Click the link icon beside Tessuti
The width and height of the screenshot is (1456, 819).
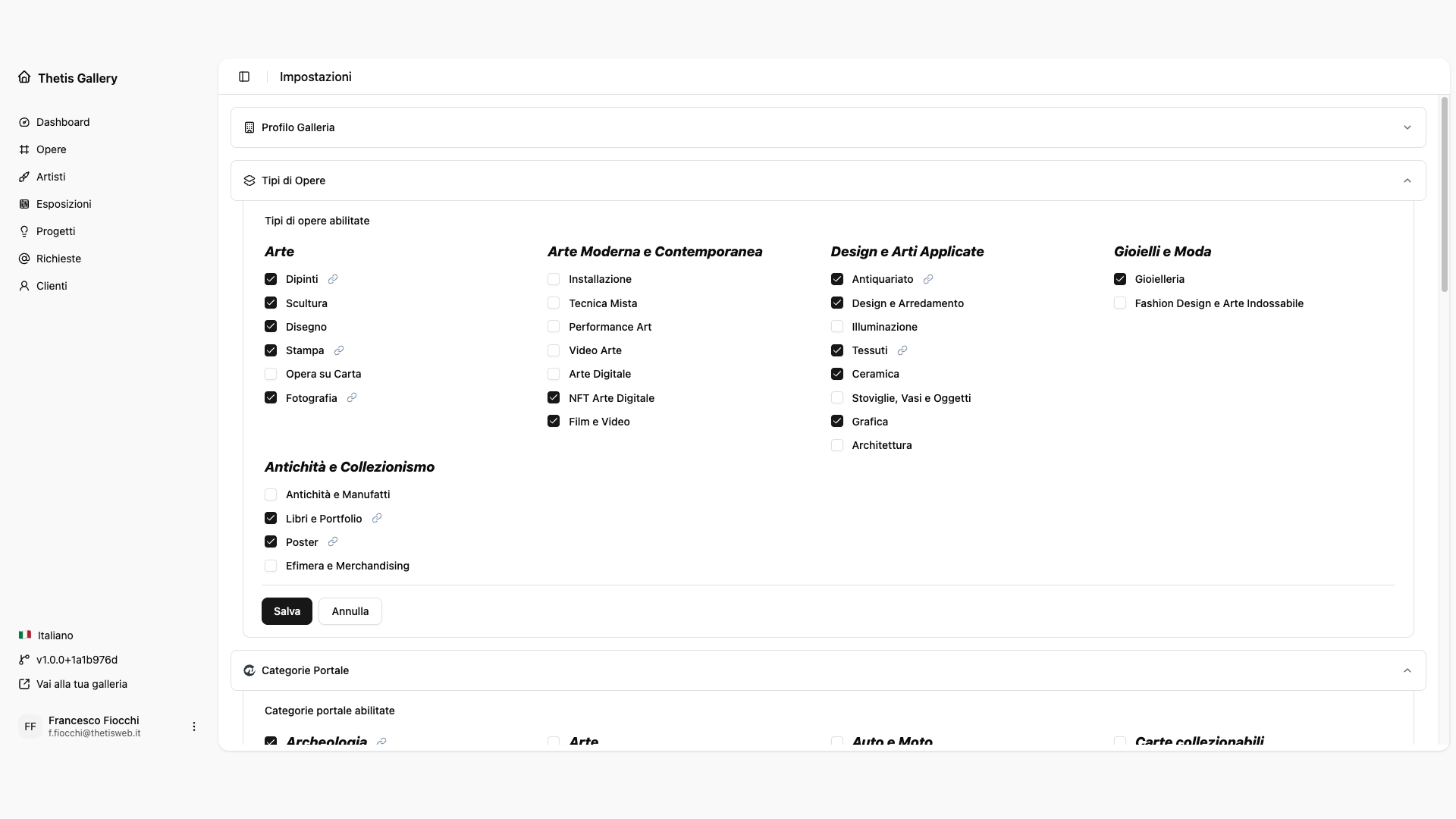point(902,350)
